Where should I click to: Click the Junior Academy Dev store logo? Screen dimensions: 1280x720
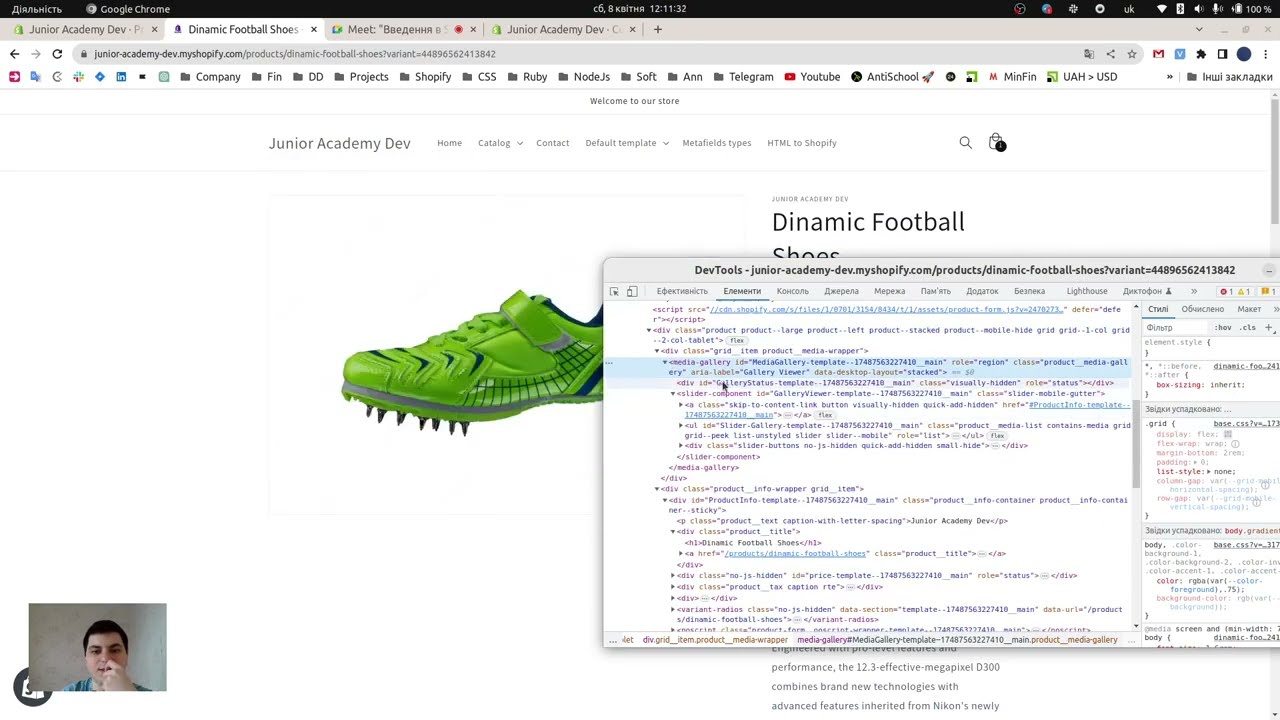pyautogui.click(x=339, y=143)
